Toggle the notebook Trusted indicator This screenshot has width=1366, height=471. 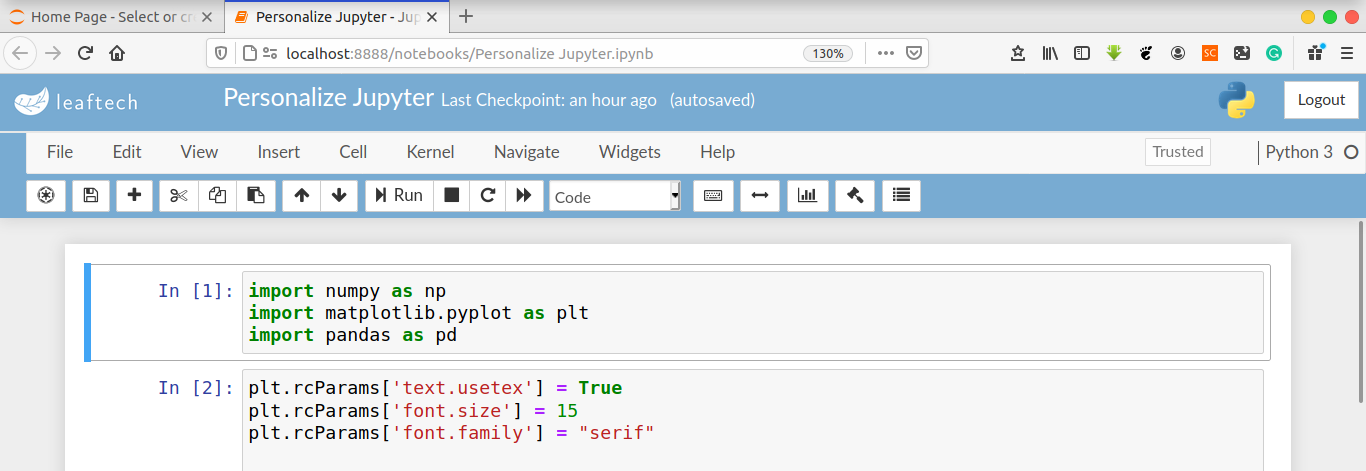coord(1177,152)
